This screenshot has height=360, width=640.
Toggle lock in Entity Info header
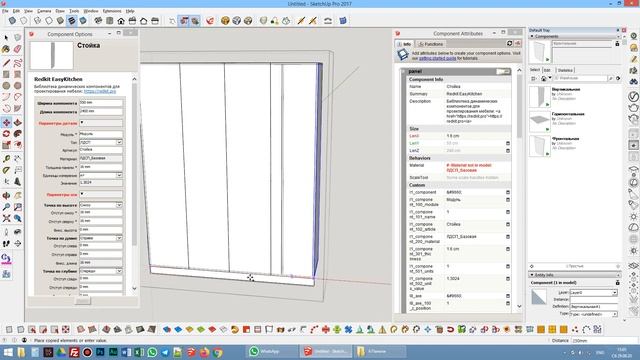click(x=617, y=282)
